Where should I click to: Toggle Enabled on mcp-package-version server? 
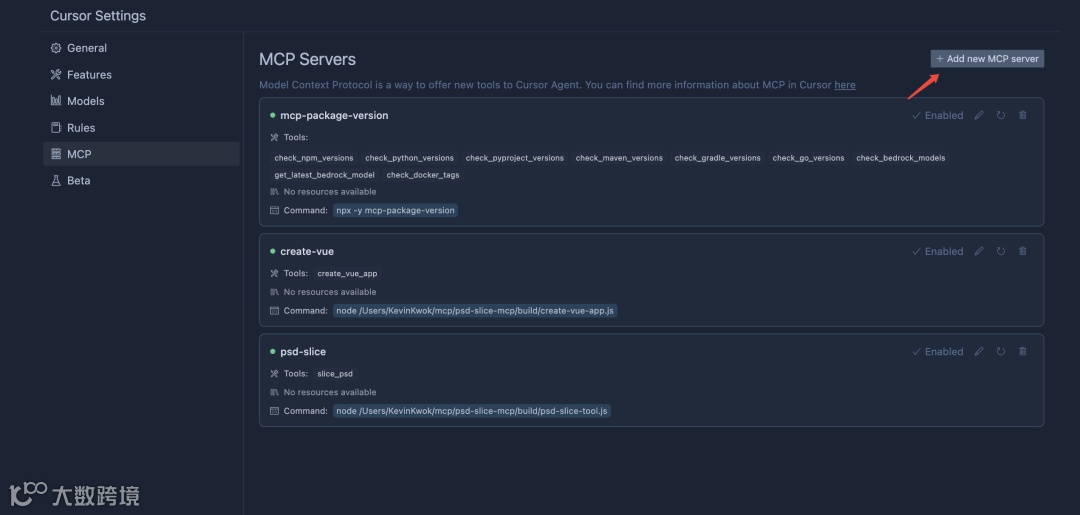(937, 115)
